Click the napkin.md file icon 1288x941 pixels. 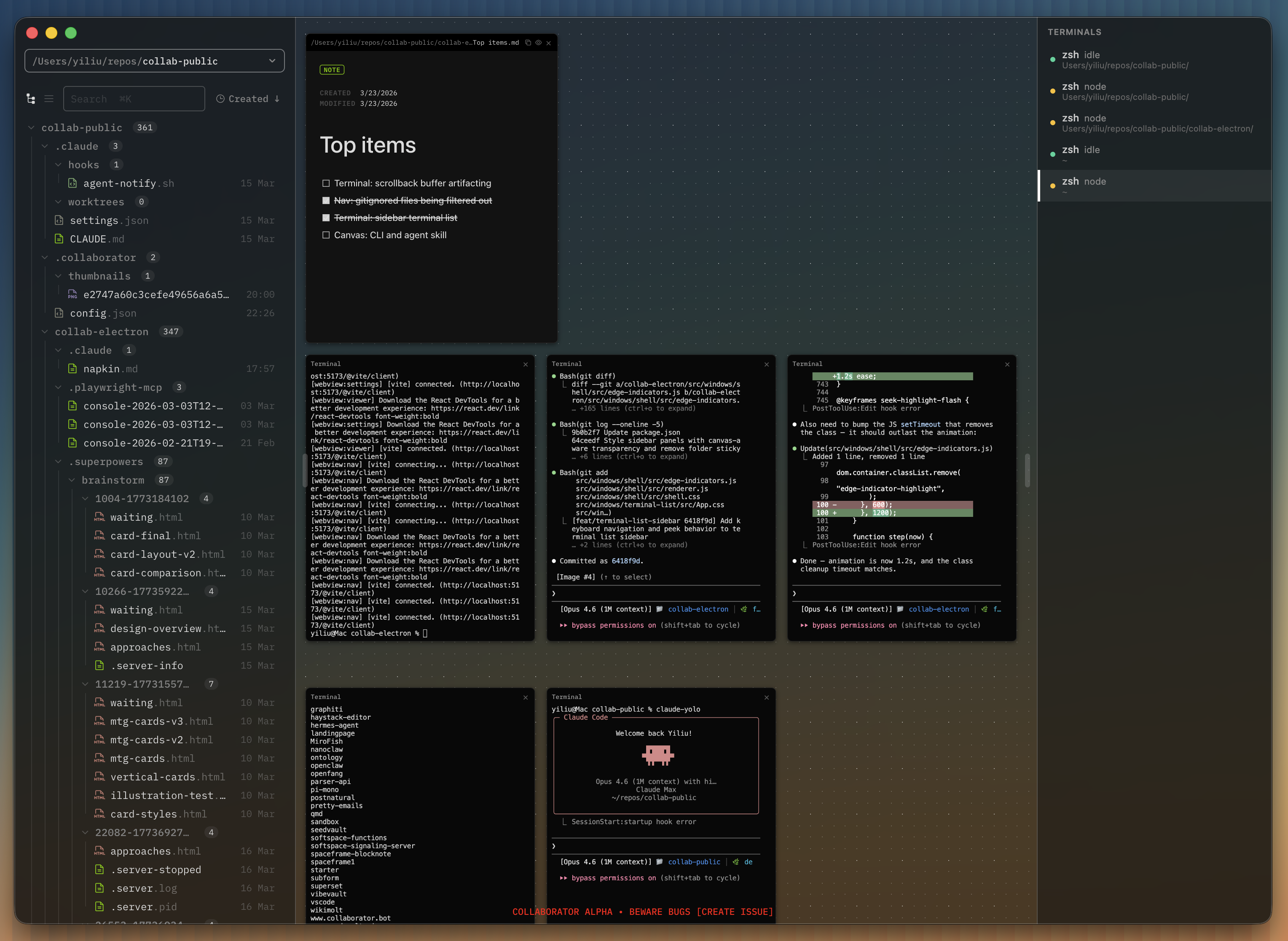72,368
